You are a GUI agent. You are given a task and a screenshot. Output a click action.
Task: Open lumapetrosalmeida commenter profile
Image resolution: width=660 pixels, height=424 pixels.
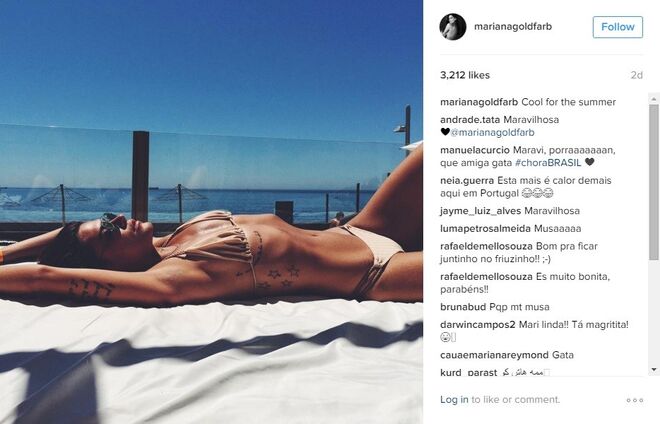pos(485,229)
